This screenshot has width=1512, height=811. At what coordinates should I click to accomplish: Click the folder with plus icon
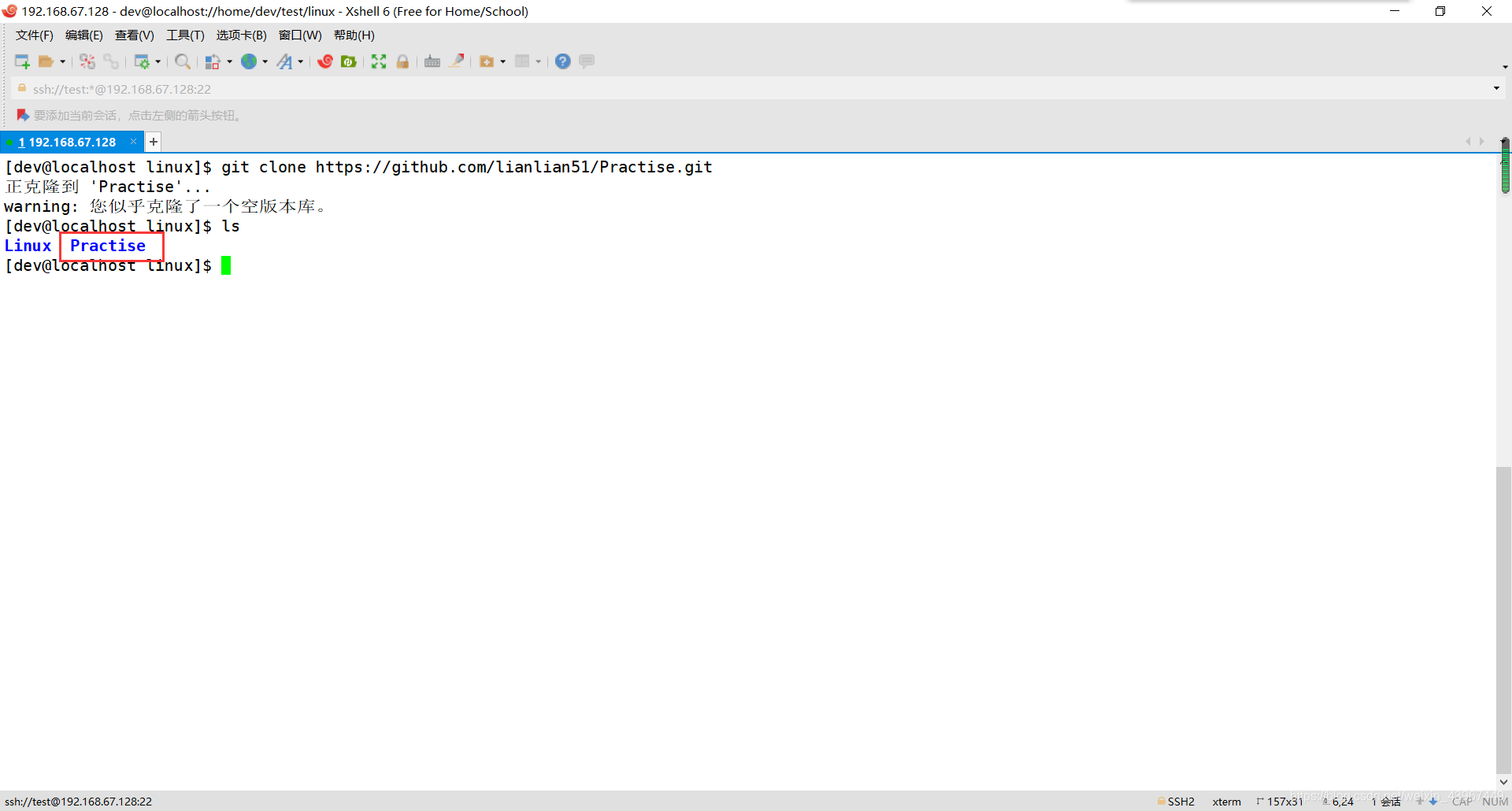[x=487, y=61]
